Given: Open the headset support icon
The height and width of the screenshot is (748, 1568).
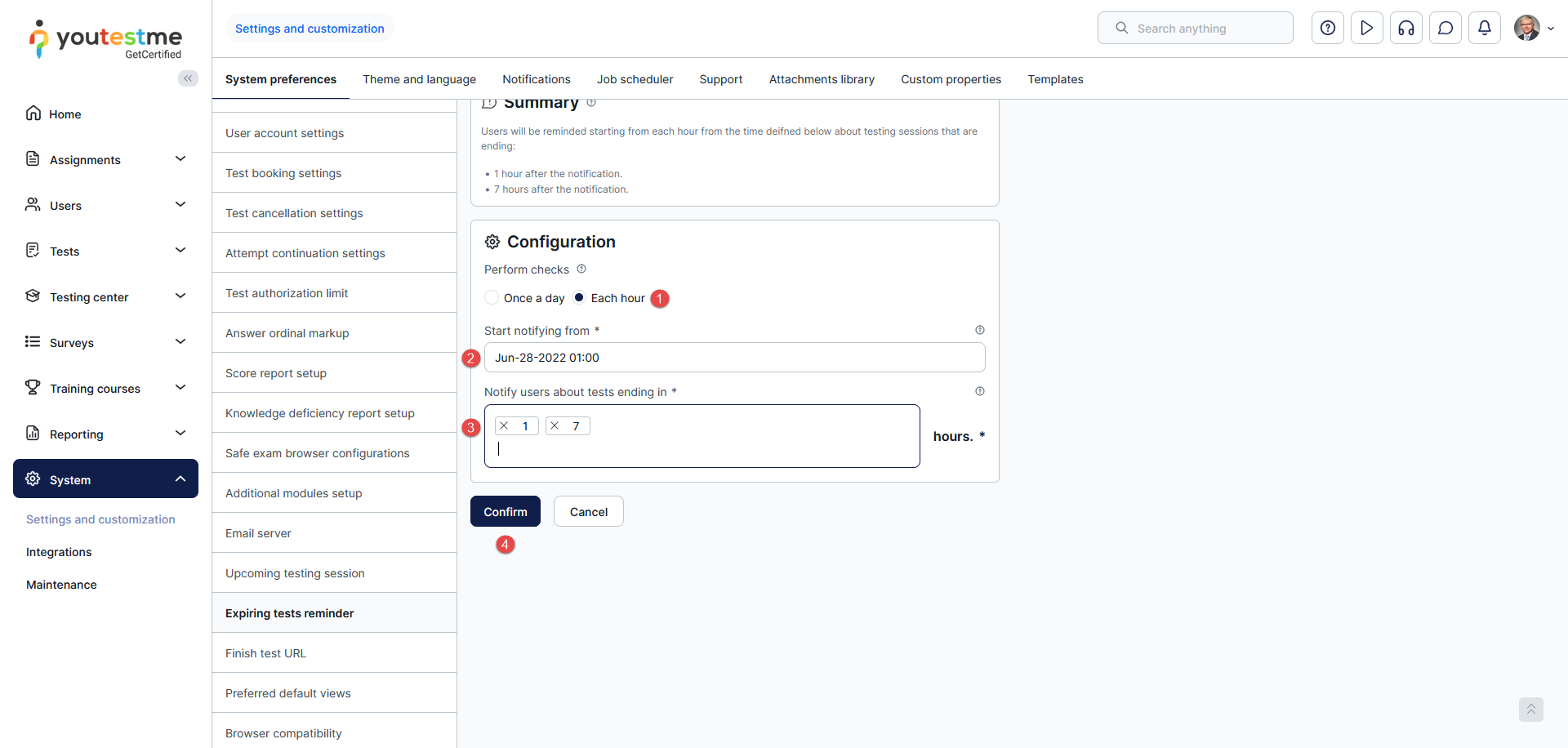Looking at the screenshot, I should pyautogui.click(x=1405, y=29).
